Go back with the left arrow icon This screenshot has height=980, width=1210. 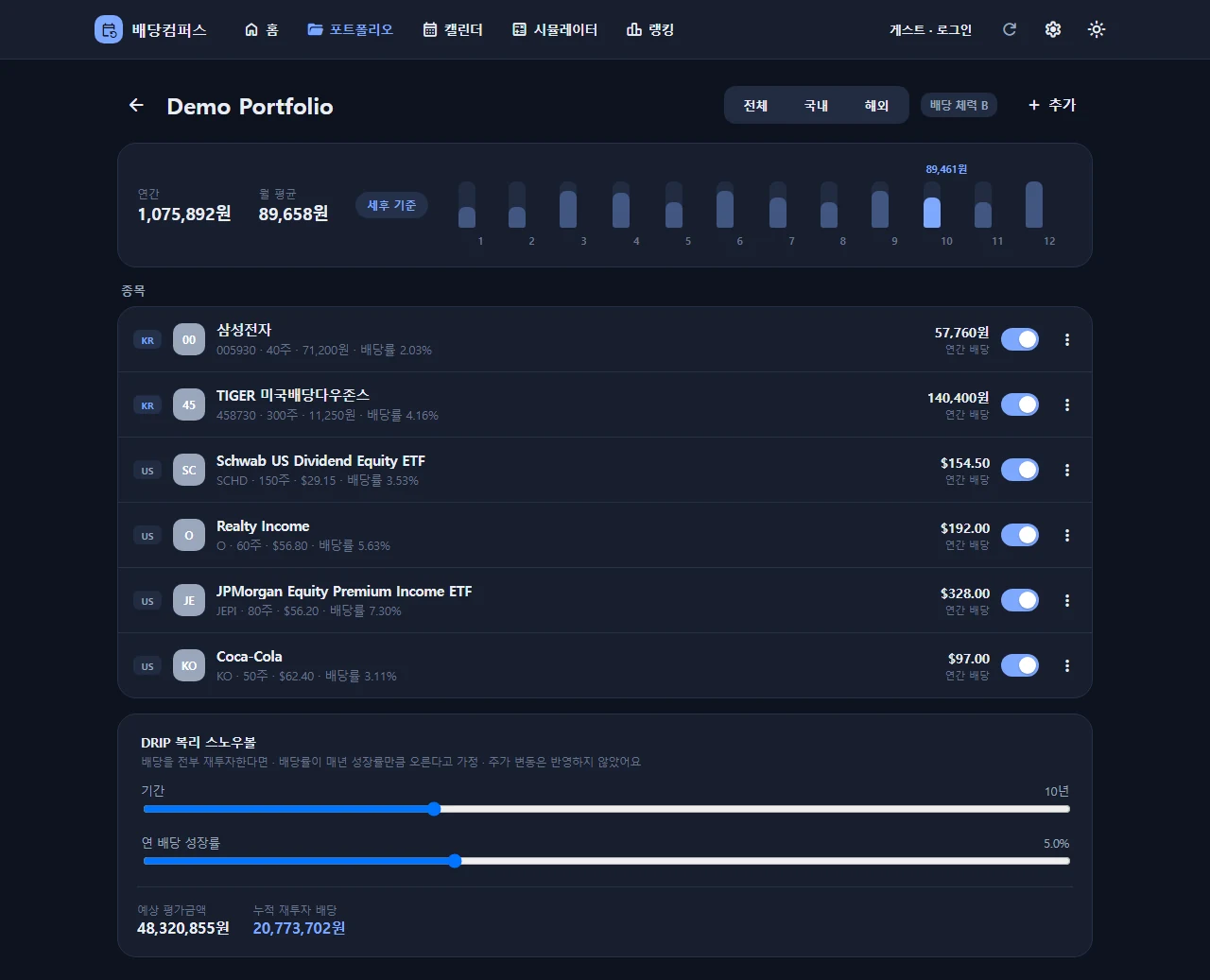tap(136, 105)
